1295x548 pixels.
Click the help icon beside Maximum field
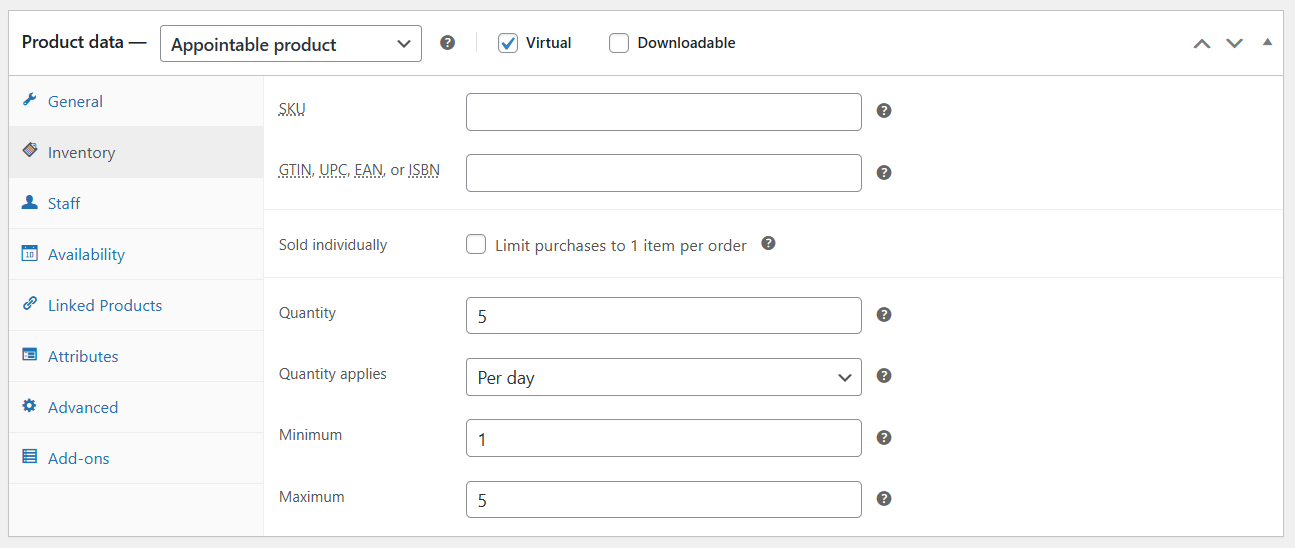(884, 499)
